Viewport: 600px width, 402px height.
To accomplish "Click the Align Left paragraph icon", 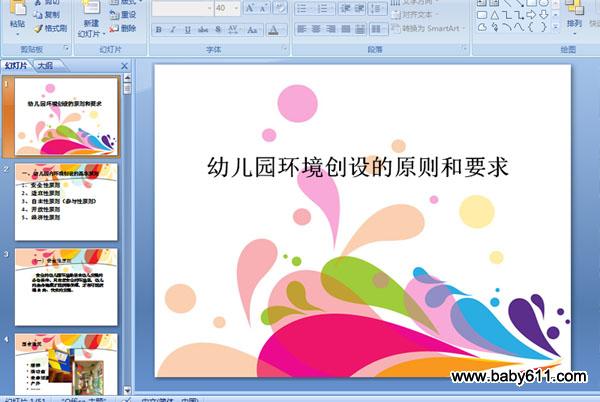I will (302, 29).
